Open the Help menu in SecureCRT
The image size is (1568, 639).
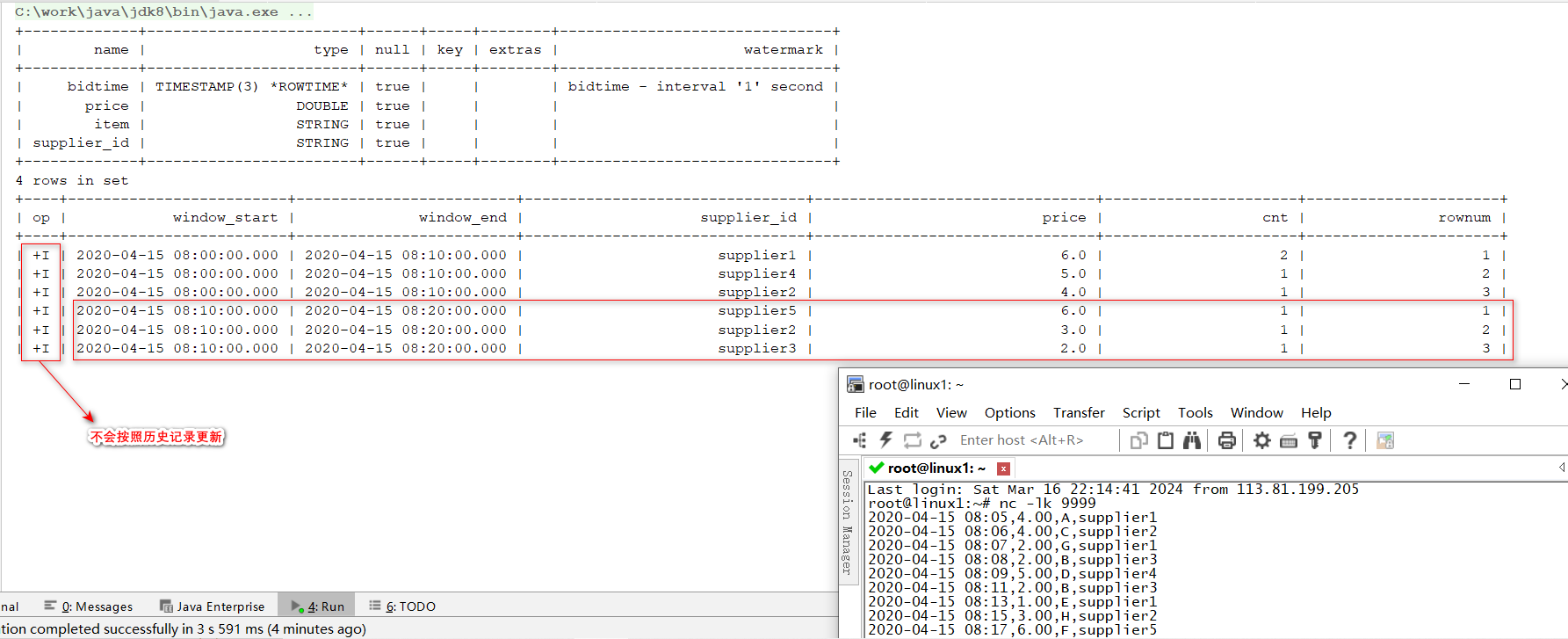coord(1316,412)
